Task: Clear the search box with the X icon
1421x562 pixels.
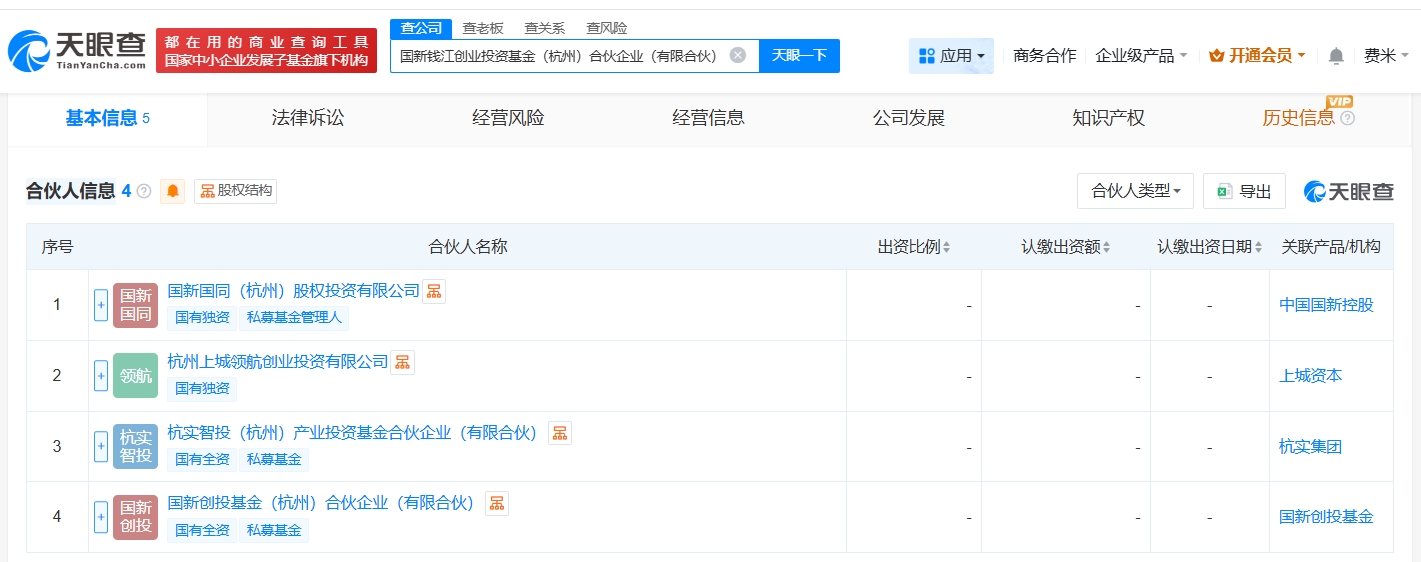Action: click(738, 55)
